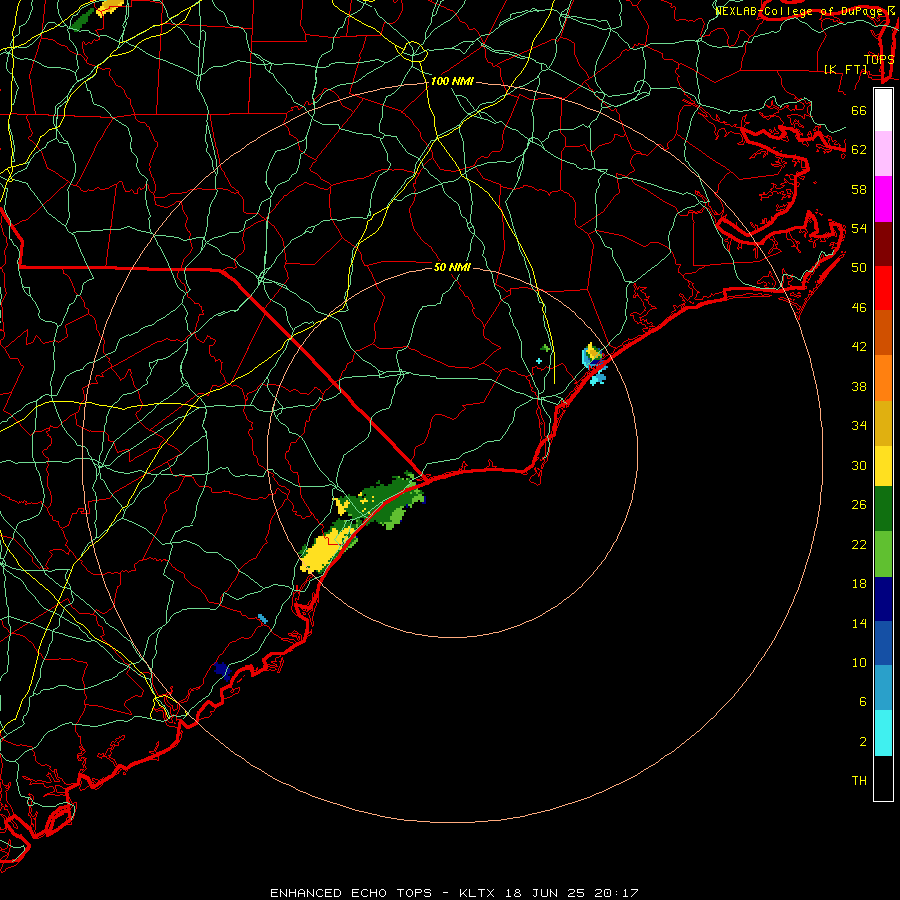Screen dimensions: 900x900
Task: Click the white swatch in the tops legend
Action: coord(883,110)
